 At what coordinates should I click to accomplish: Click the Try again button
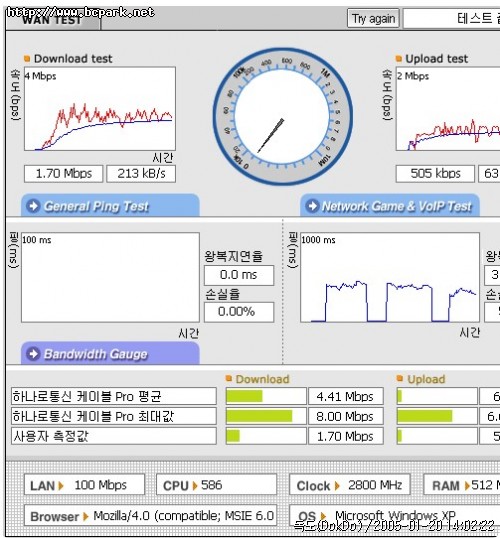click(373, 19)
